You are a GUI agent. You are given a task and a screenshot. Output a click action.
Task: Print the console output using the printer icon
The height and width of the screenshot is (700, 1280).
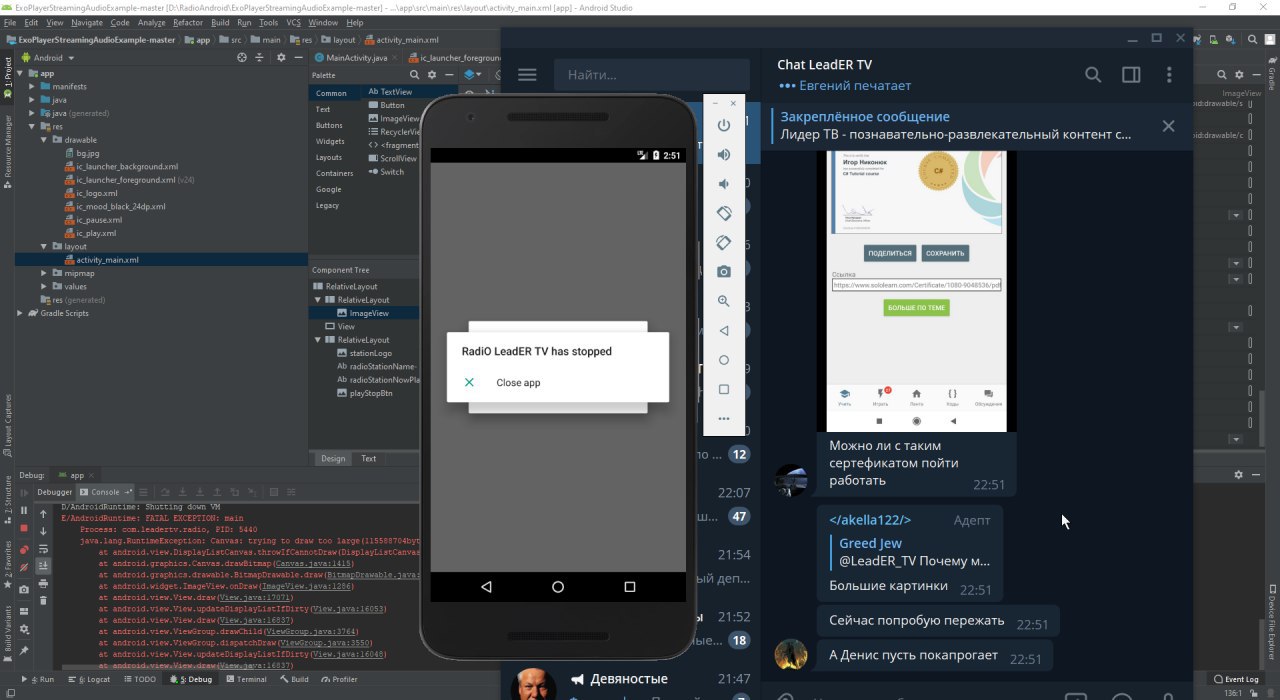[43, 582]
